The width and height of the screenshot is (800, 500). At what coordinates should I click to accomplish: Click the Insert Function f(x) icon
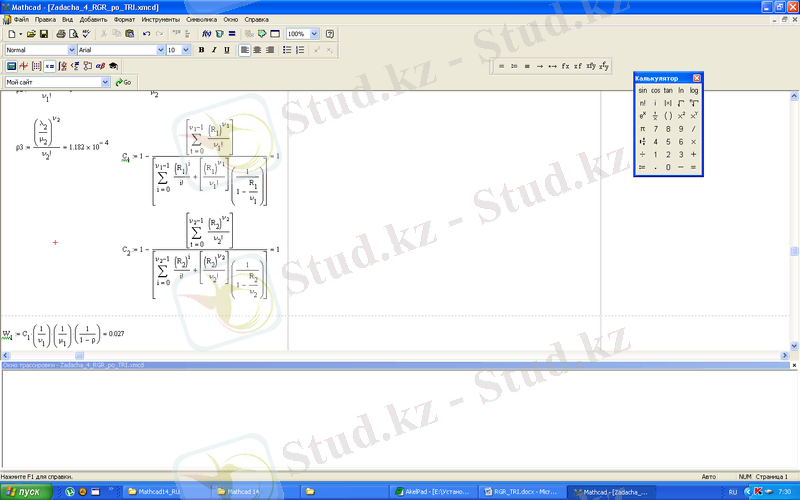pos(206,34)
